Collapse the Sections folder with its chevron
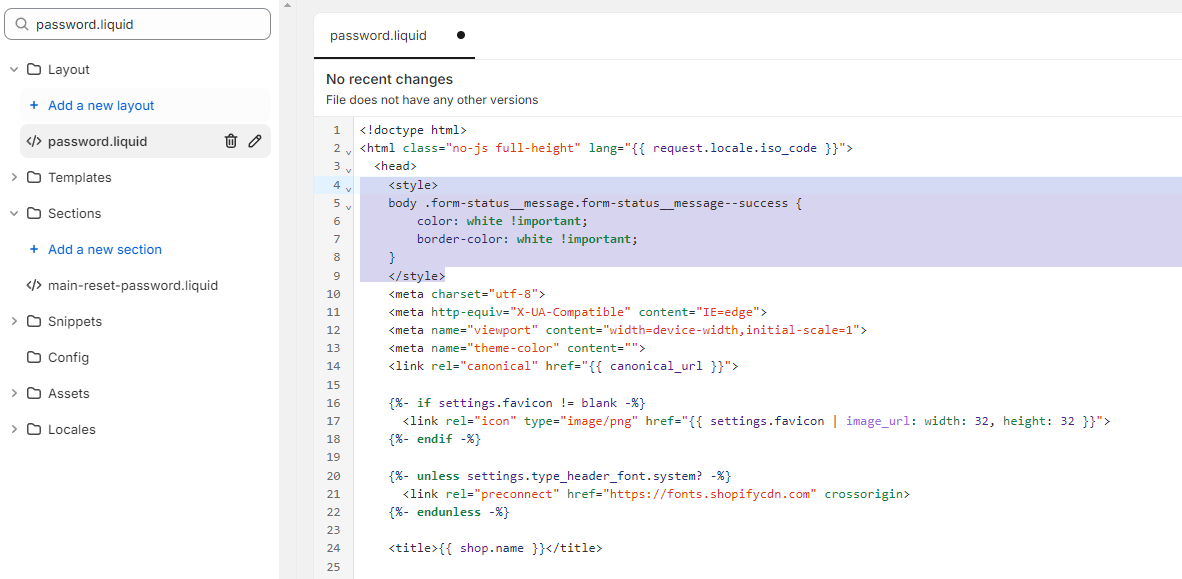1182x579 pixels. (x=14, y=213)
